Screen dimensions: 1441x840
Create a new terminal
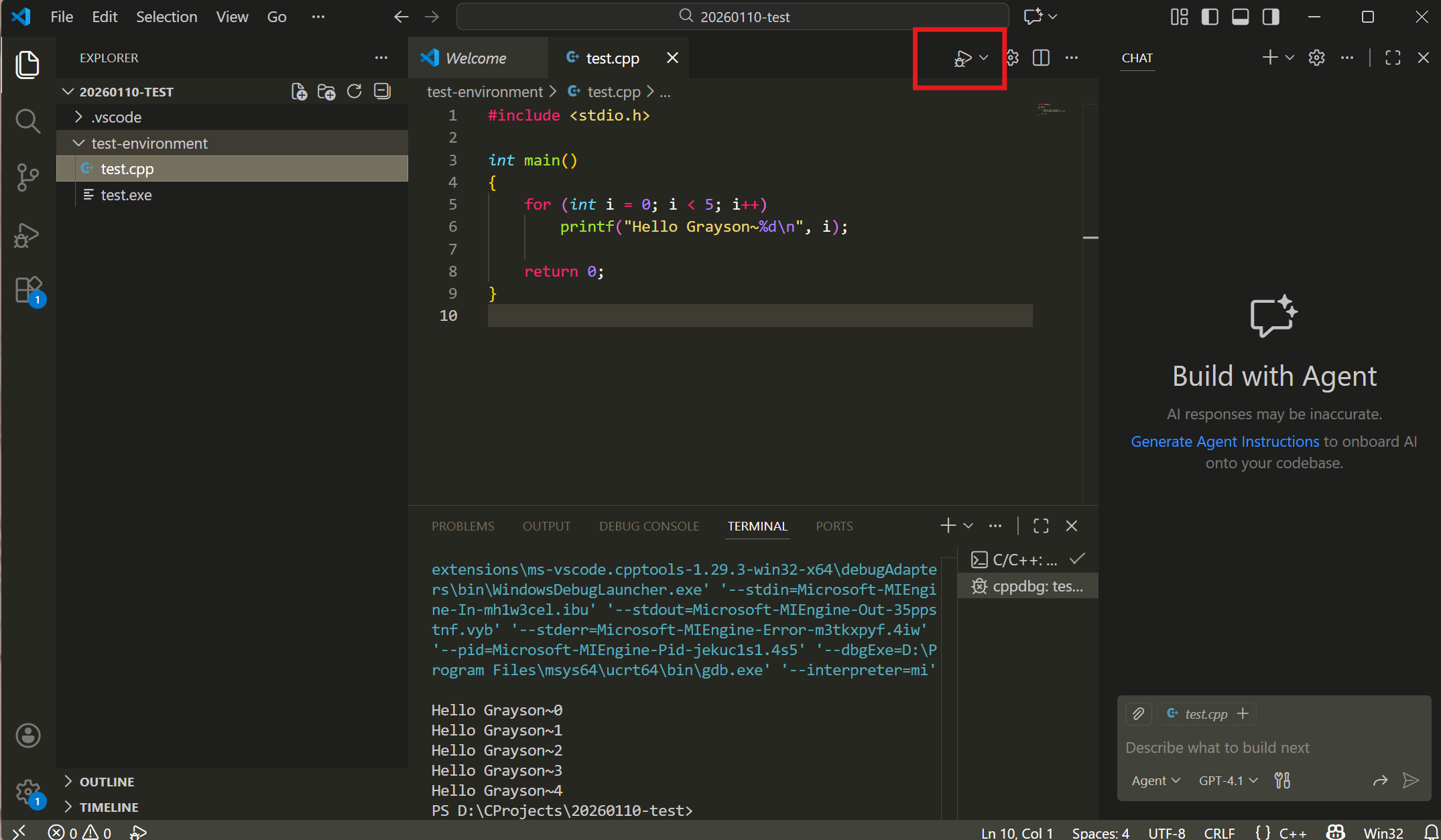coord(948,526)
